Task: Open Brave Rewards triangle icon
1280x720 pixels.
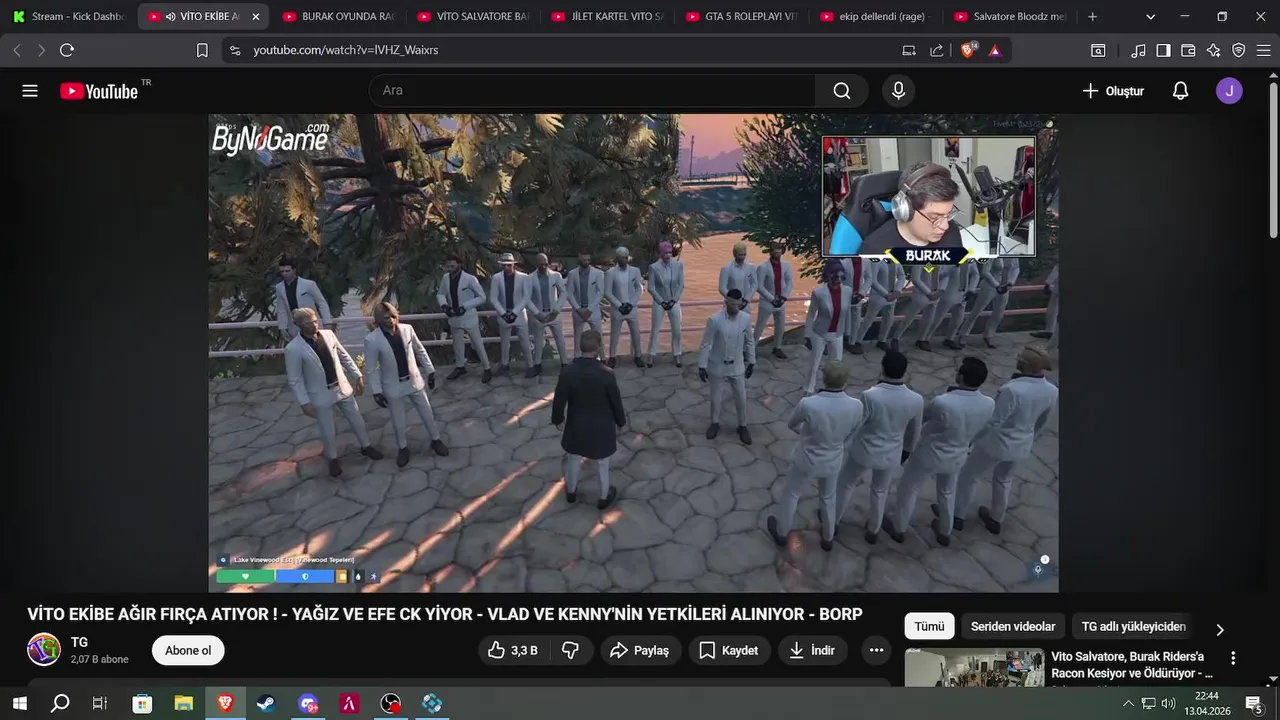Action: click(995, 50)
